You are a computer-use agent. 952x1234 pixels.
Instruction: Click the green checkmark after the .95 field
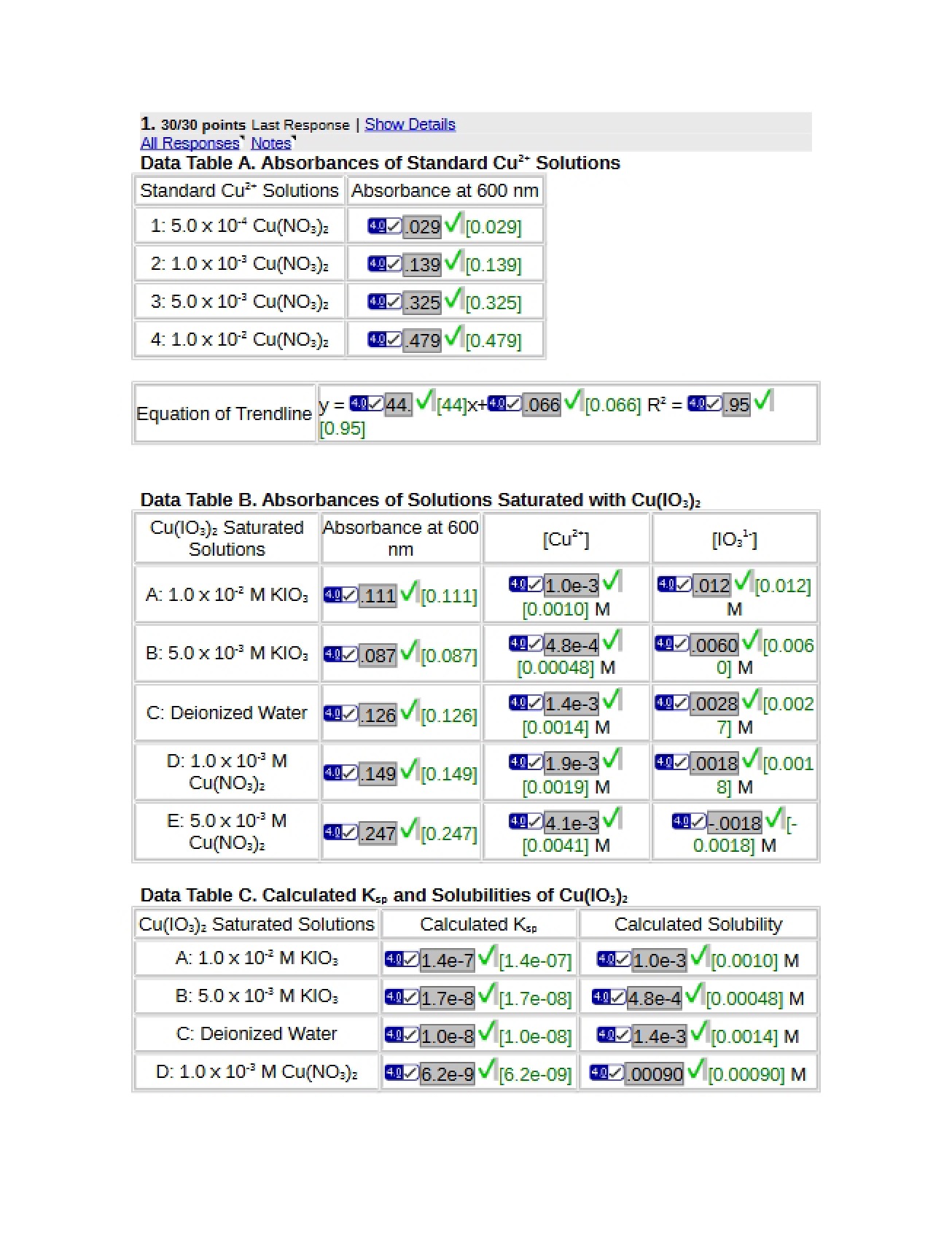(763, 400)
